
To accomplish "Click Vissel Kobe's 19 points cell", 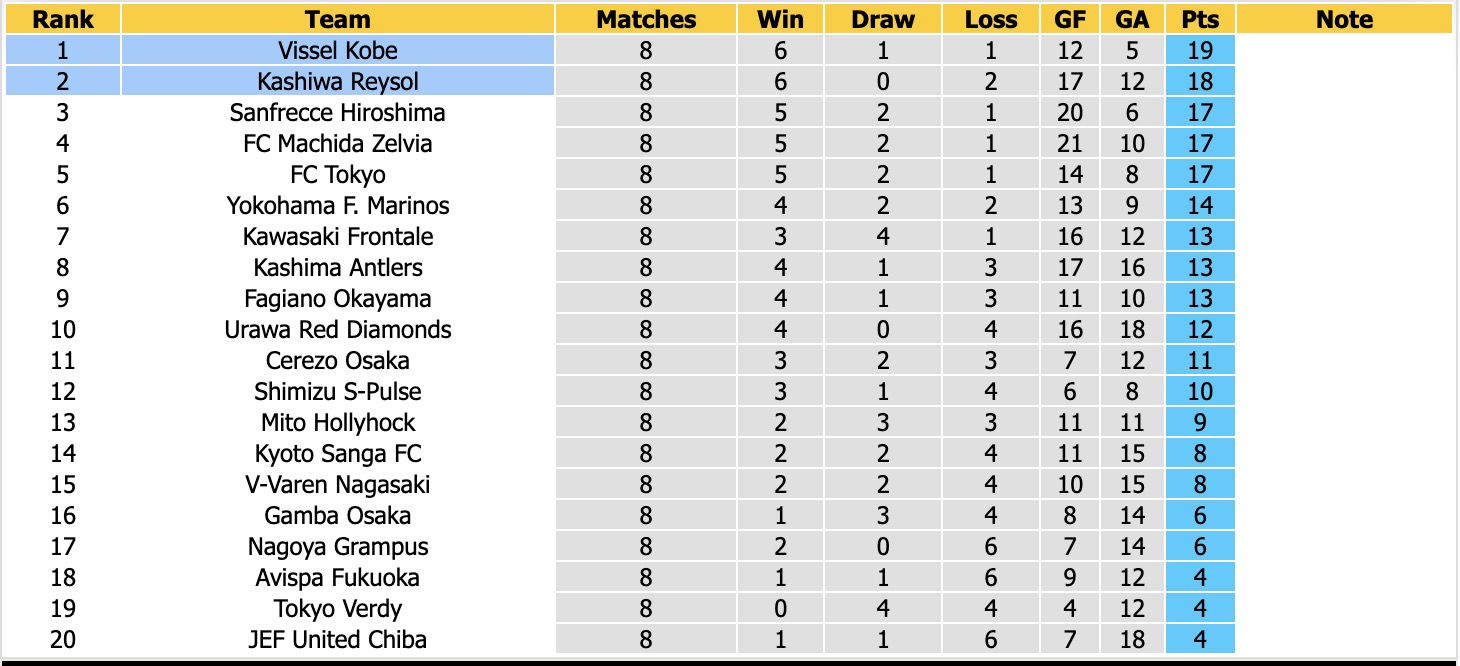I will click(1200, 50).
